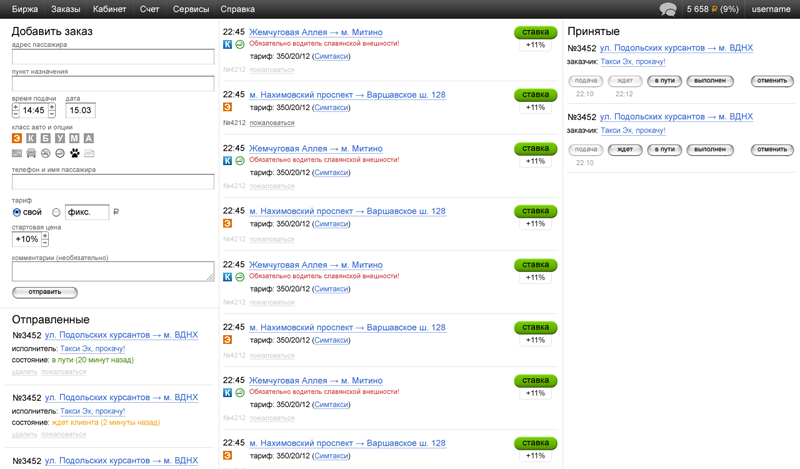The height and width of the screenshot is (469, 800).
Task: Open executor link for sent order 'ждет клиента'
Action: click(x=92, y=411)
